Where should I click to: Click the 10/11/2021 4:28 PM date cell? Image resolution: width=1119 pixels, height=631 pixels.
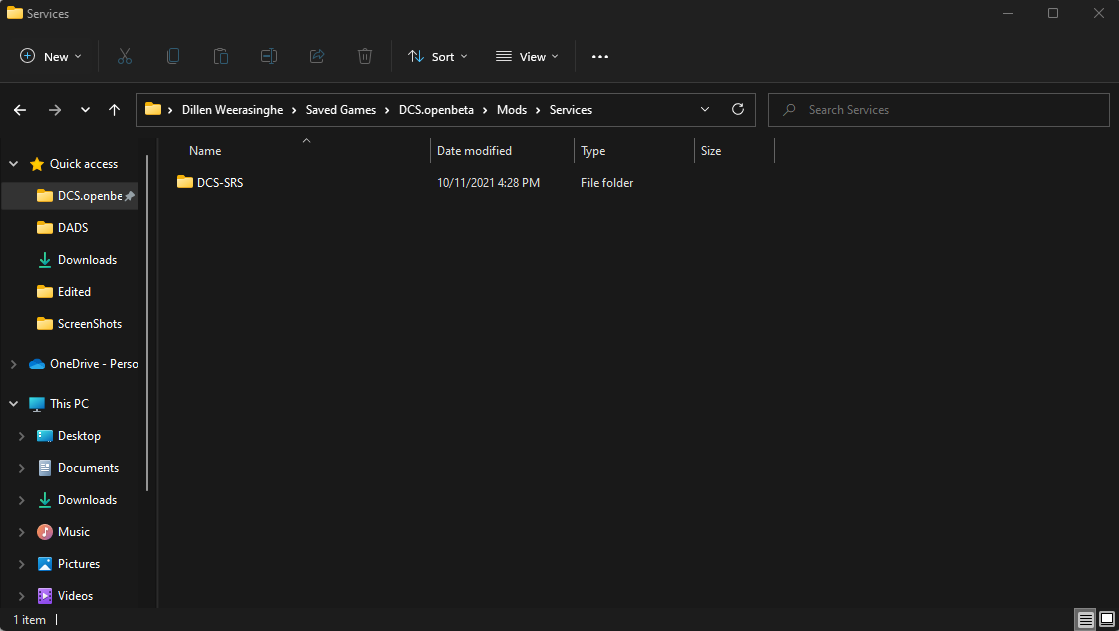click(488, 183)
